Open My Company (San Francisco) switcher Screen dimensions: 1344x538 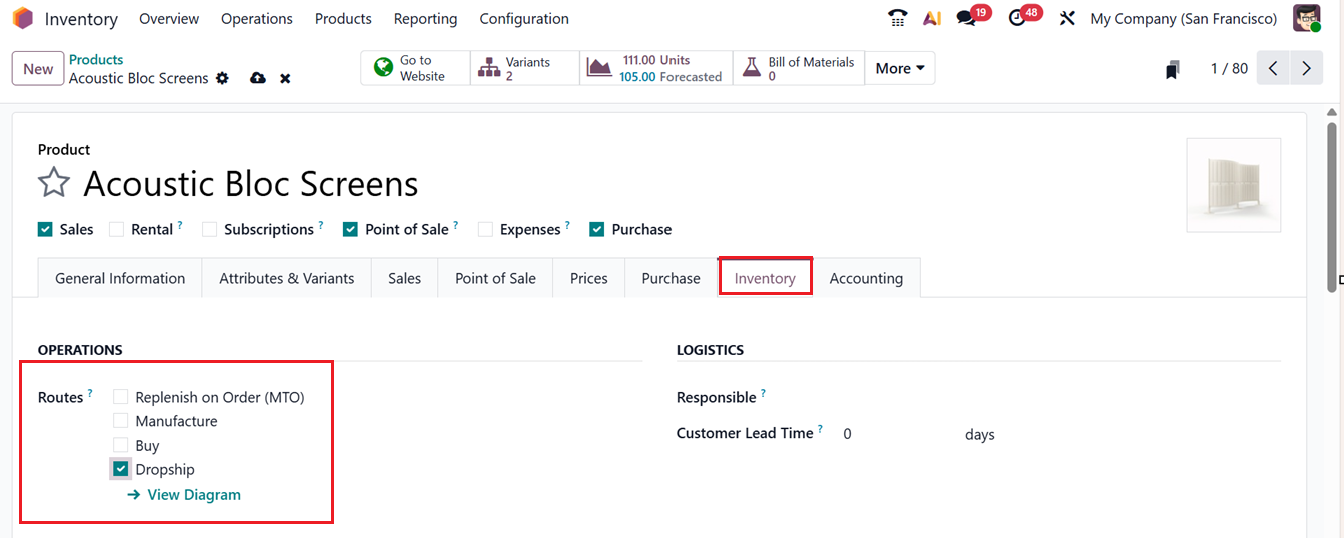1183,18
